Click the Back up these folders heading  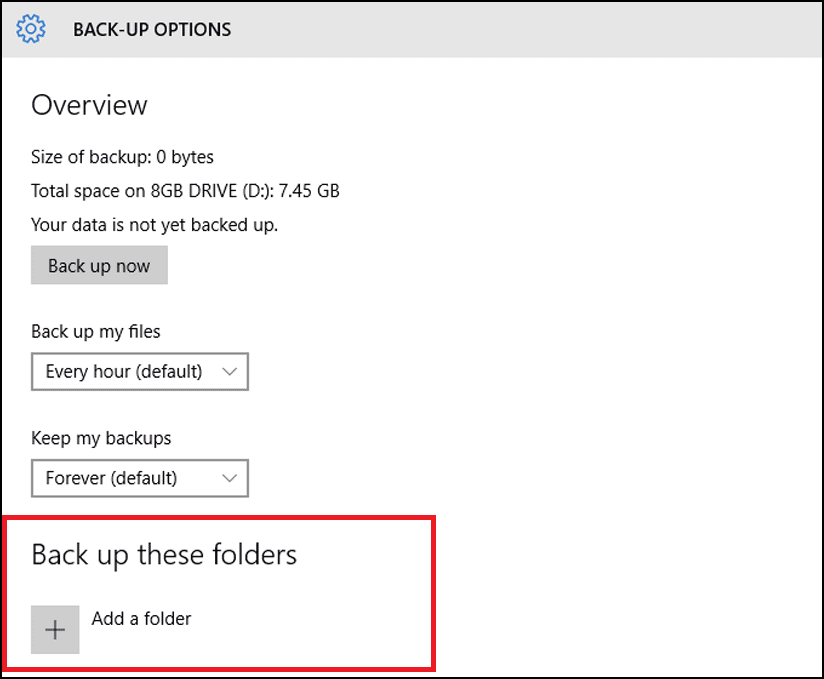(x=163, y=554)
